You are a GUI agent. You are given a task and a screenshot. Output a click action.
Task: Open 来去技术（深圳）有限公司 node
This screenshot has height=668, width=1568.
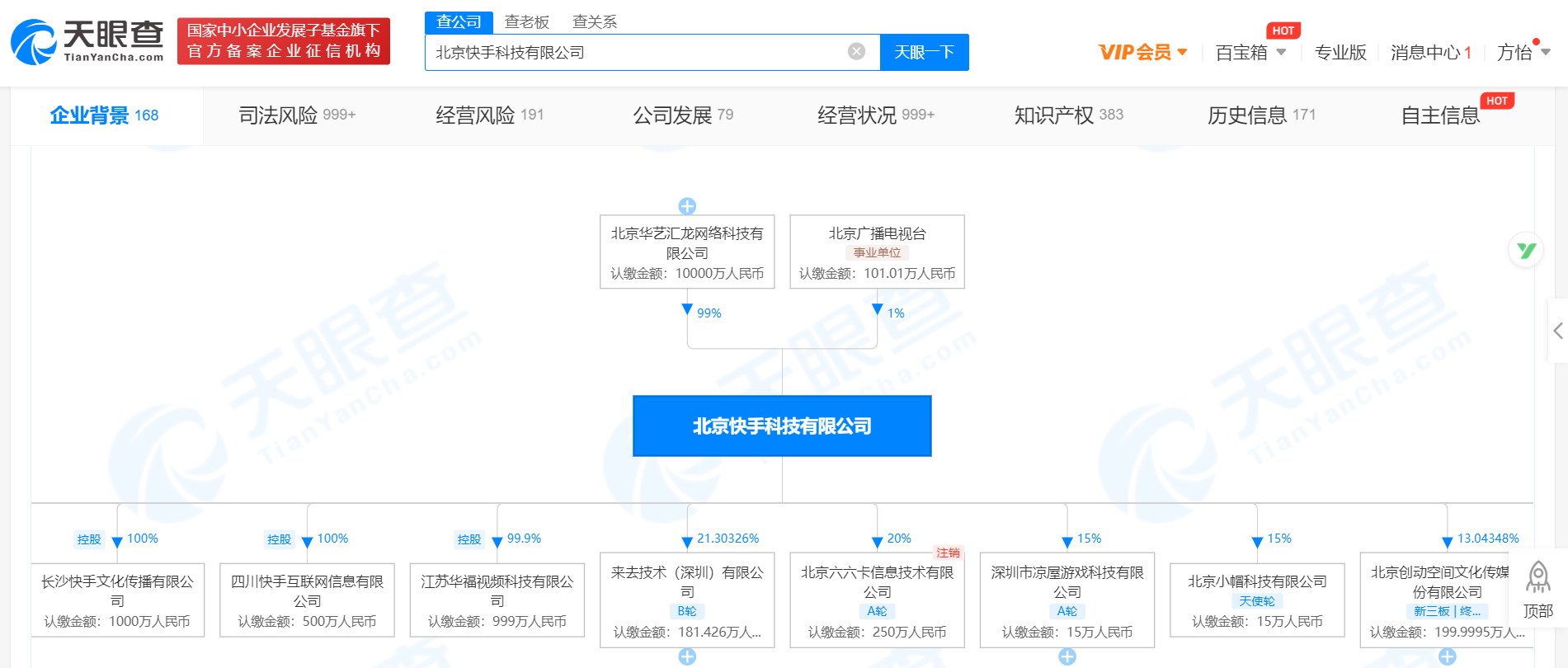687,600
